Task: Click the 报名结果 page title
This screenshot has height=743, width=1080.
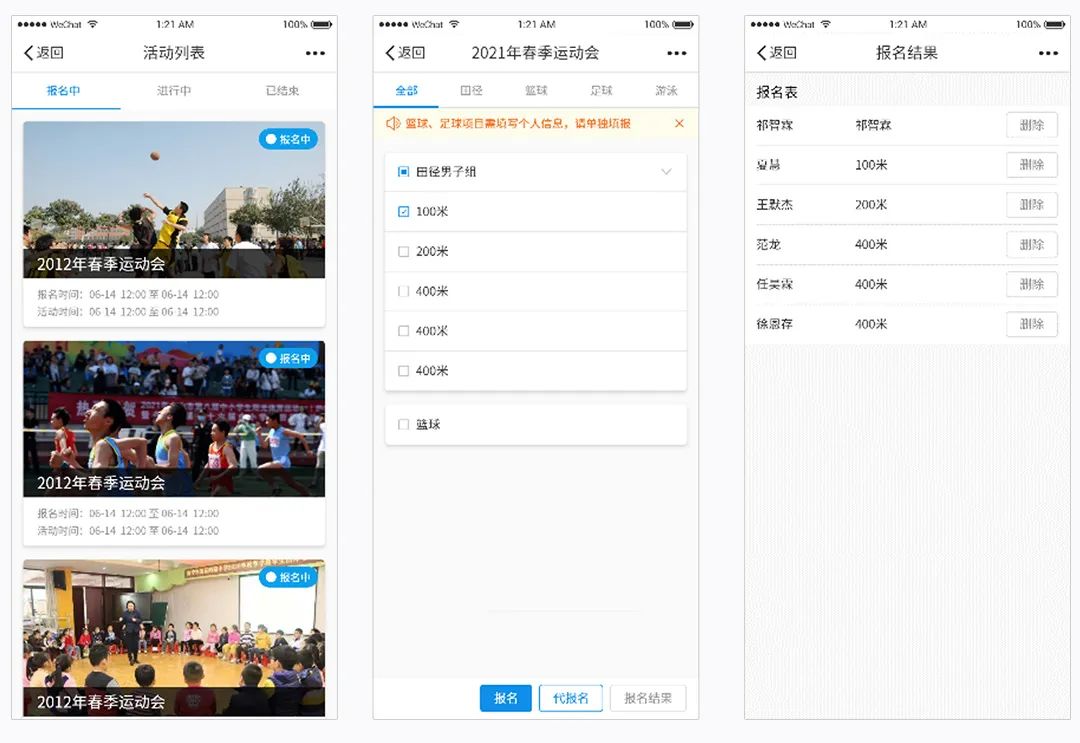Action: tap(906, 53)
